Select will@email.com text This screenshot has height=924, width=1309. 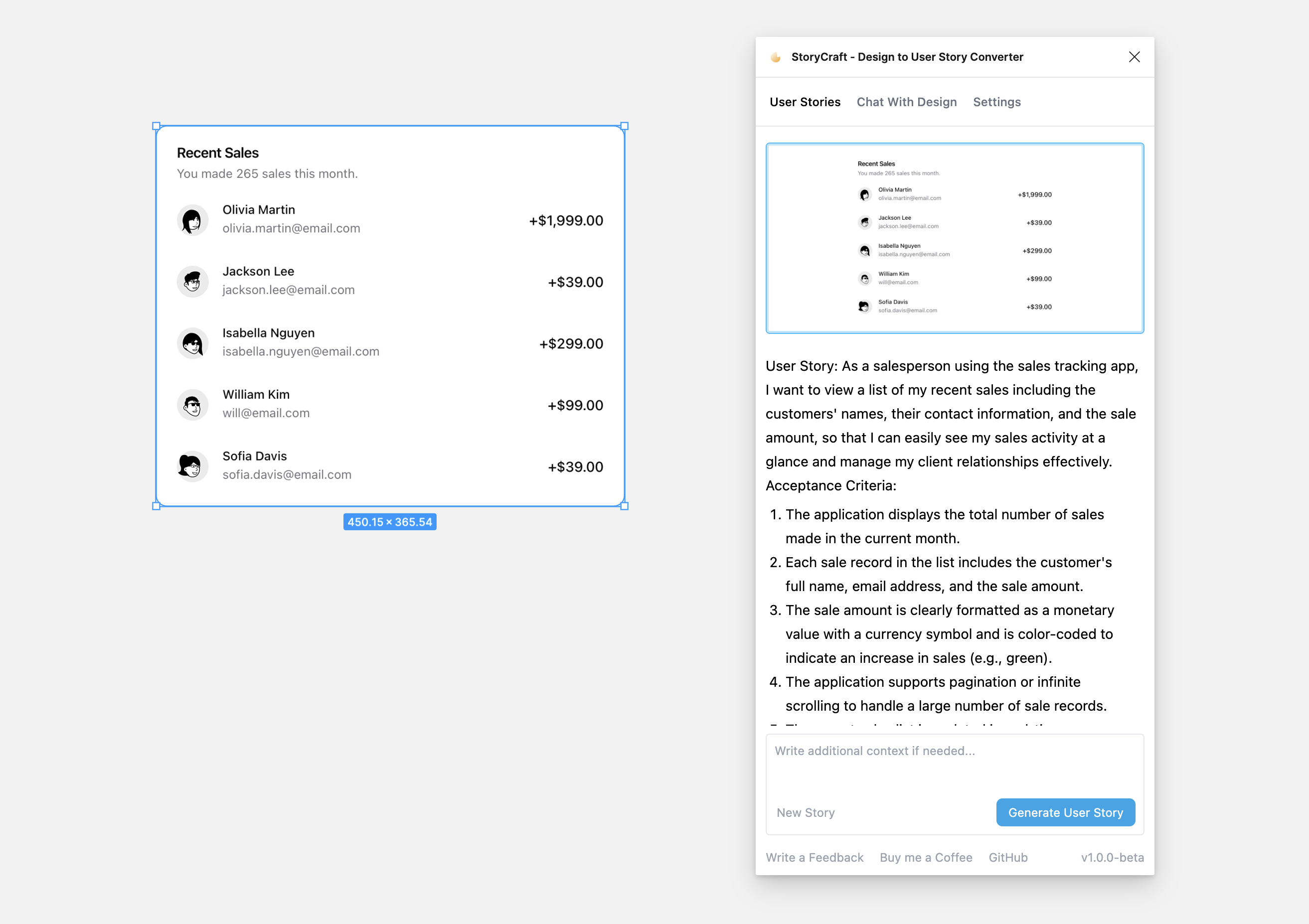pos(266,413)
